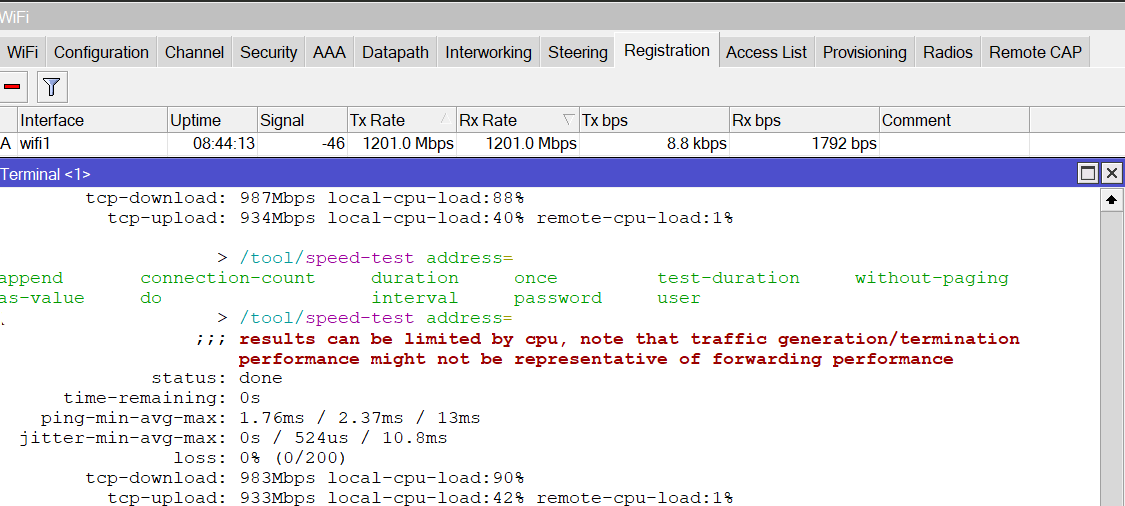Maximize the Terminal <1> window
The image size is (1125, 506).
coord(1088,173)
